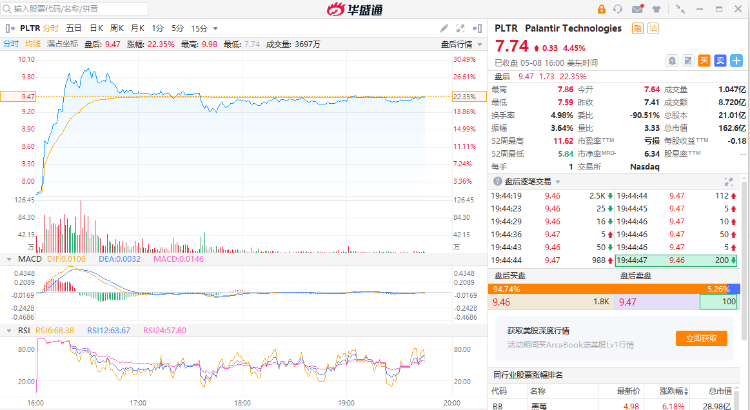
Task: Expand the tick trades panel icon
Action: click(x=728, y=182)
